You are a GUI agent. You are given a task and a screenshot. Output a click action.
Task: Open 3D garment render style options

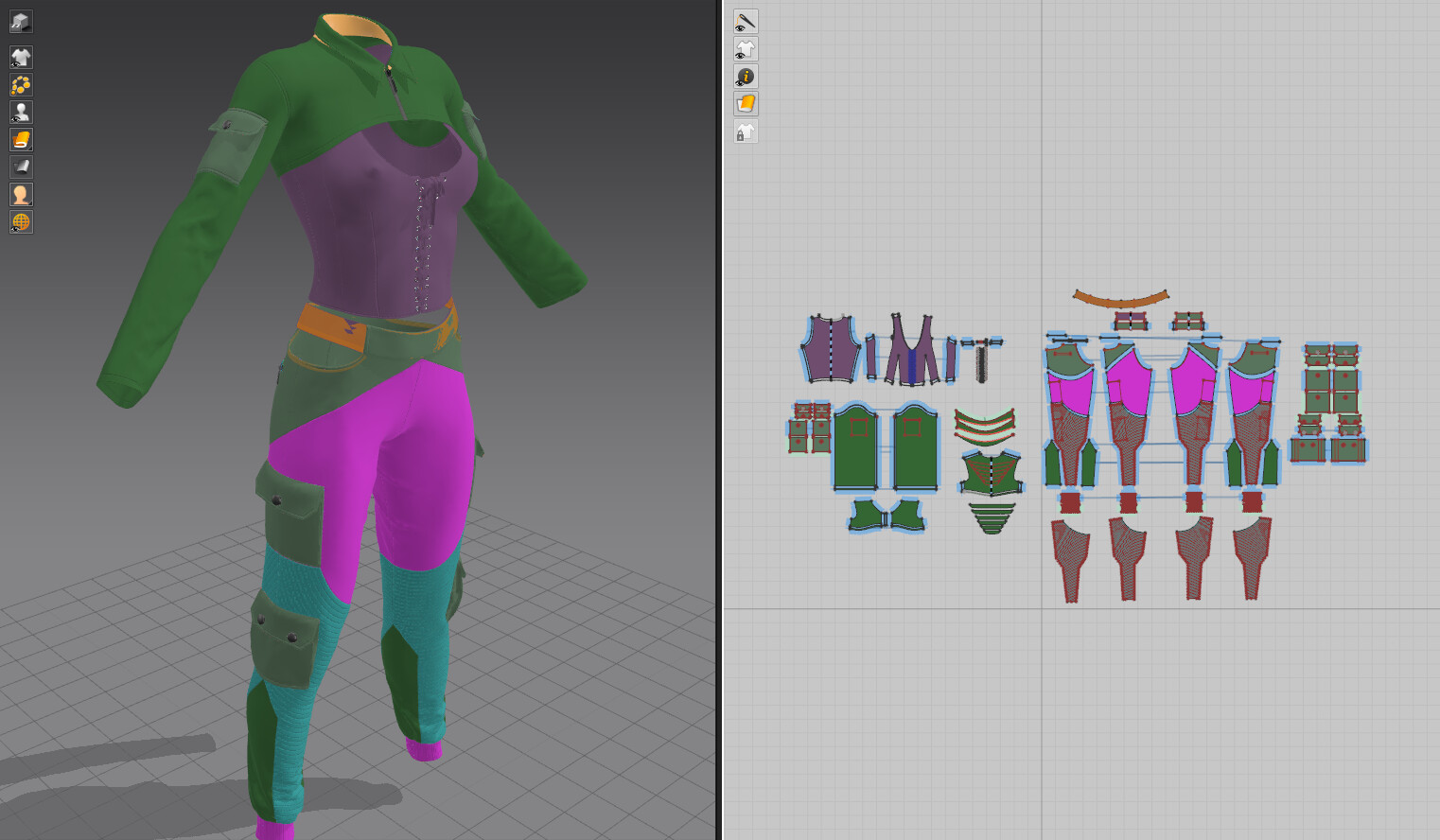pos(21,140)
